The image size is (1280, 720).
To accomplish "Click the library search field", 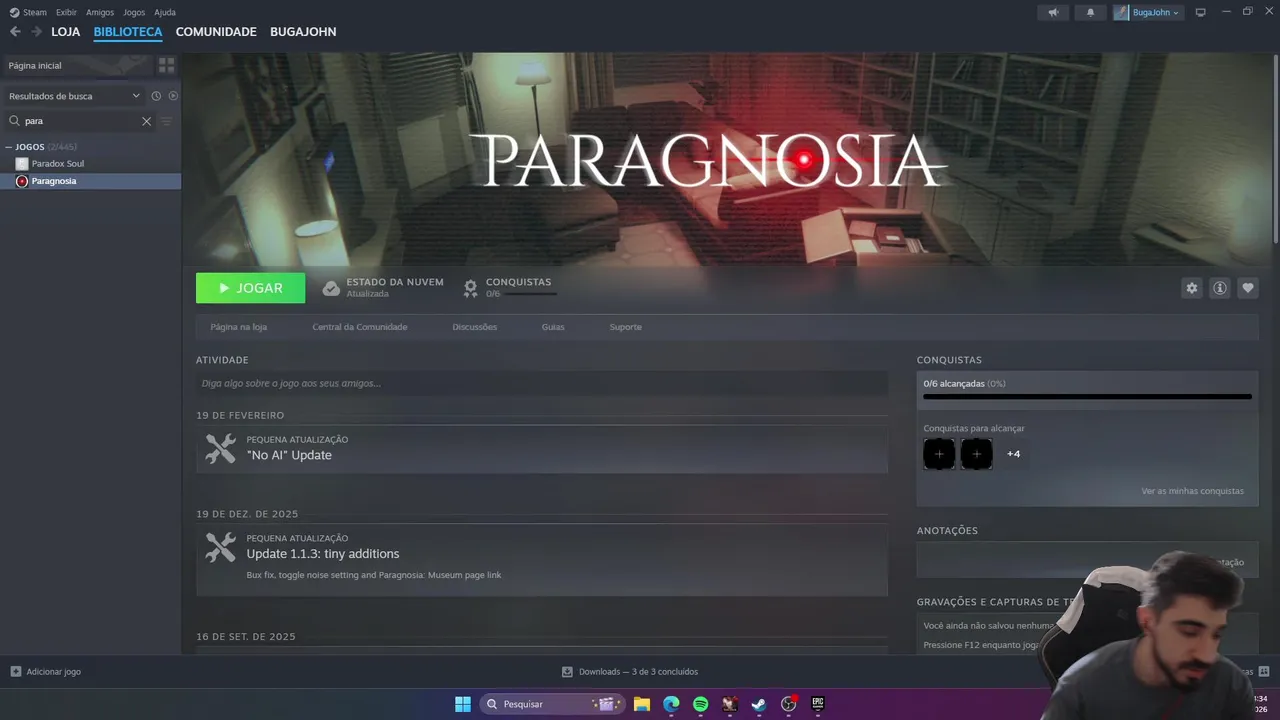I will [x=79, y=121].
